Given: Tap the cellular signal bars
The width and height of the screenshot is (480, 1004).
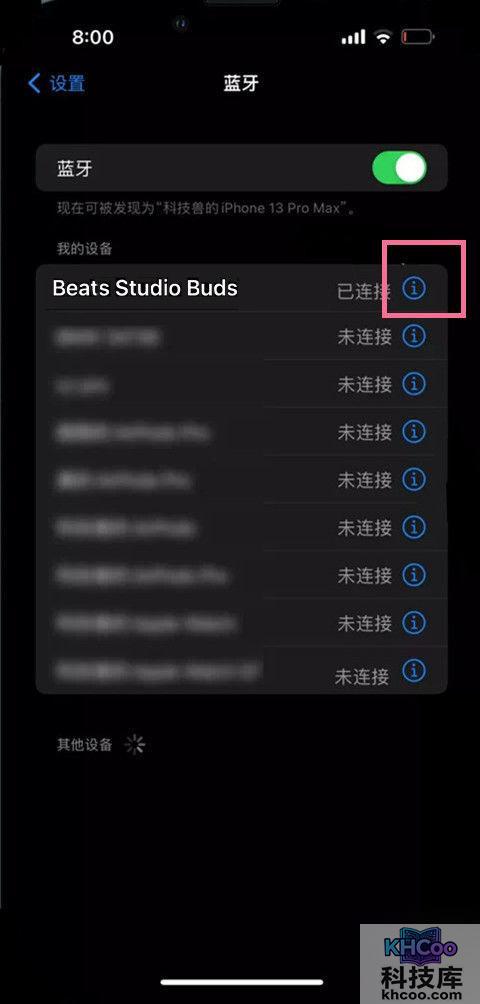Looking at the screenshot, I should (353, 37).
